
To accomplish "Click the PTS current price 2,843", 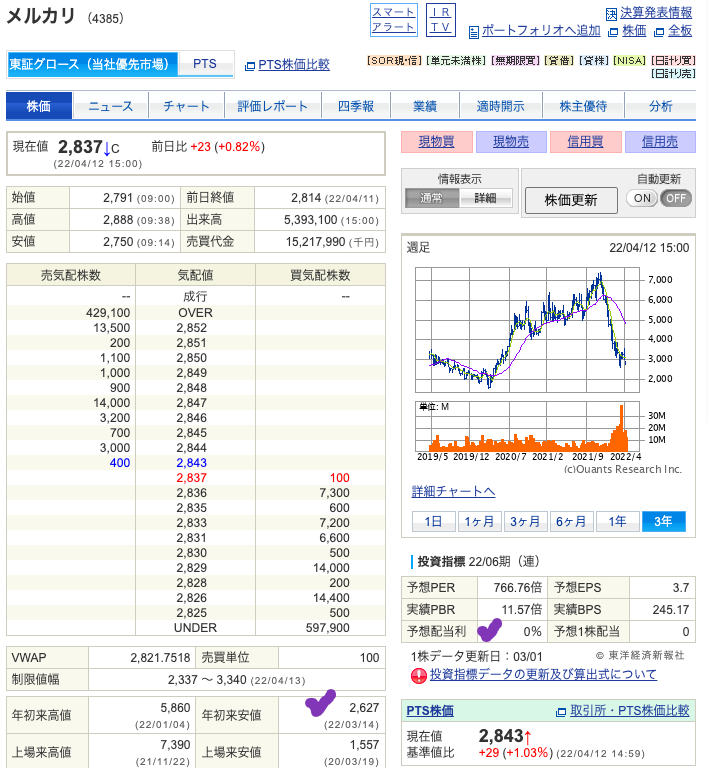I will [501, 736].
